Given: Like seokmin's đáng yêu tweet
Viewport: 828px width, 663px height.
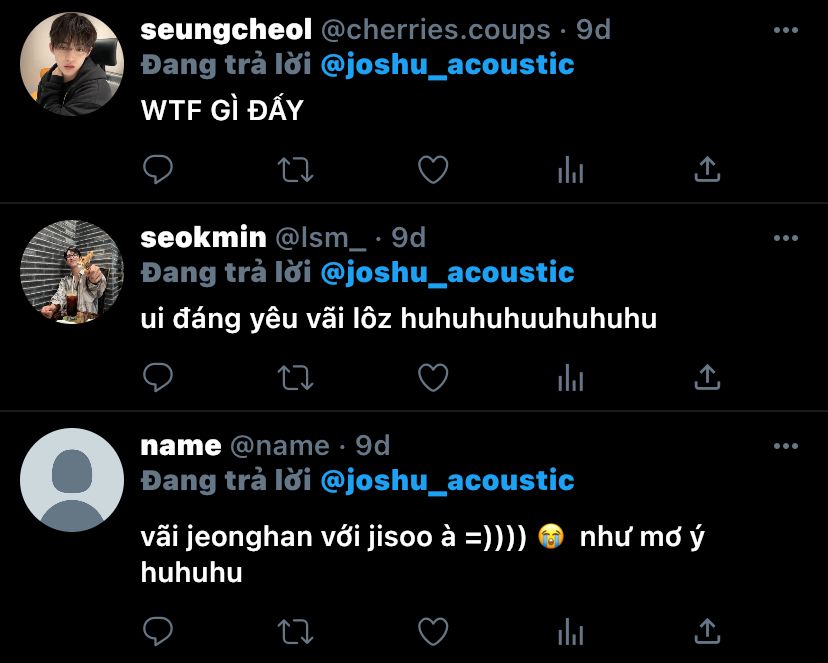Looking at the screenshot, I should pyautogui.click(x=433, y=377).
